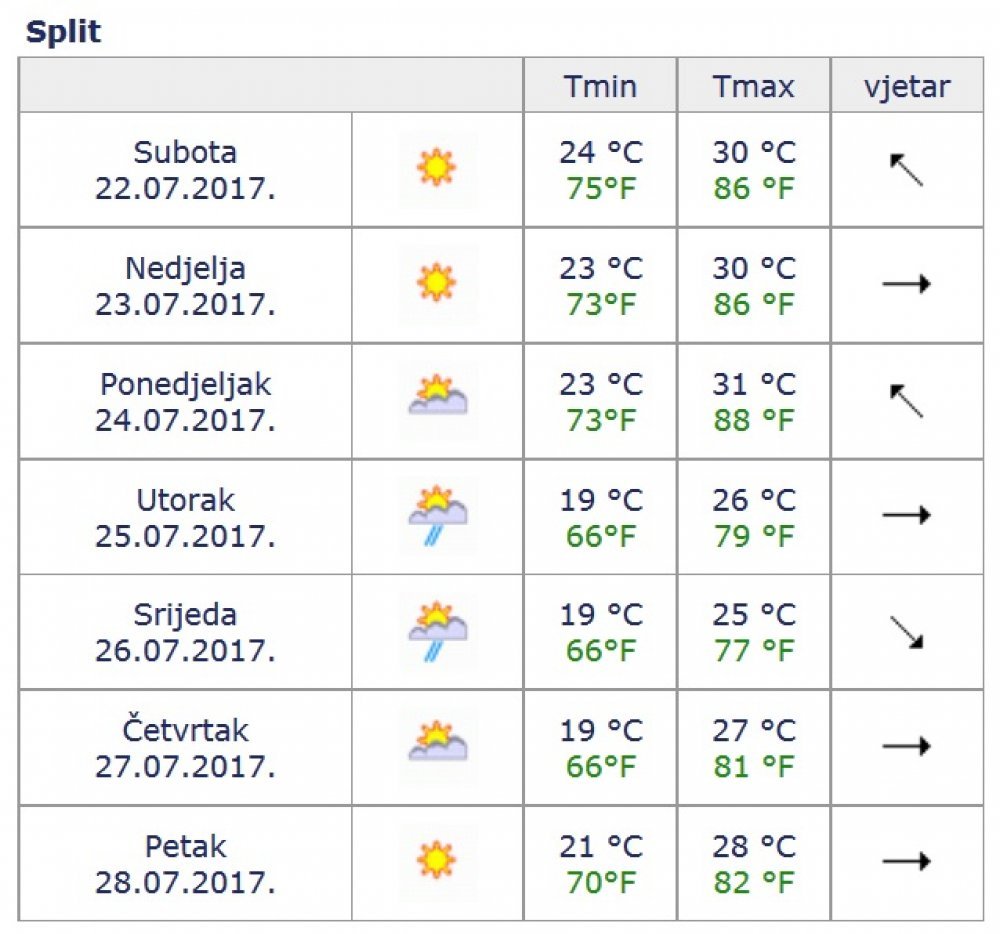Click the vjetar column header

[x=907, y=85]
